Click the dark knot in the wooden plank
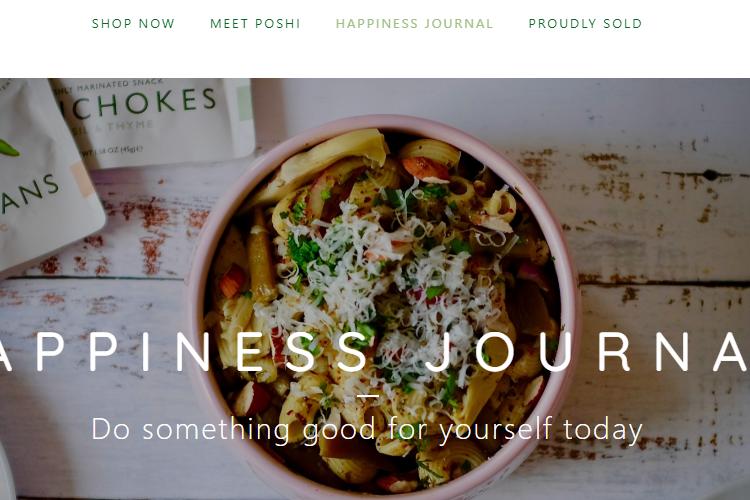The width and height of the screenshot is (750, 500). [x=711, y=175]
